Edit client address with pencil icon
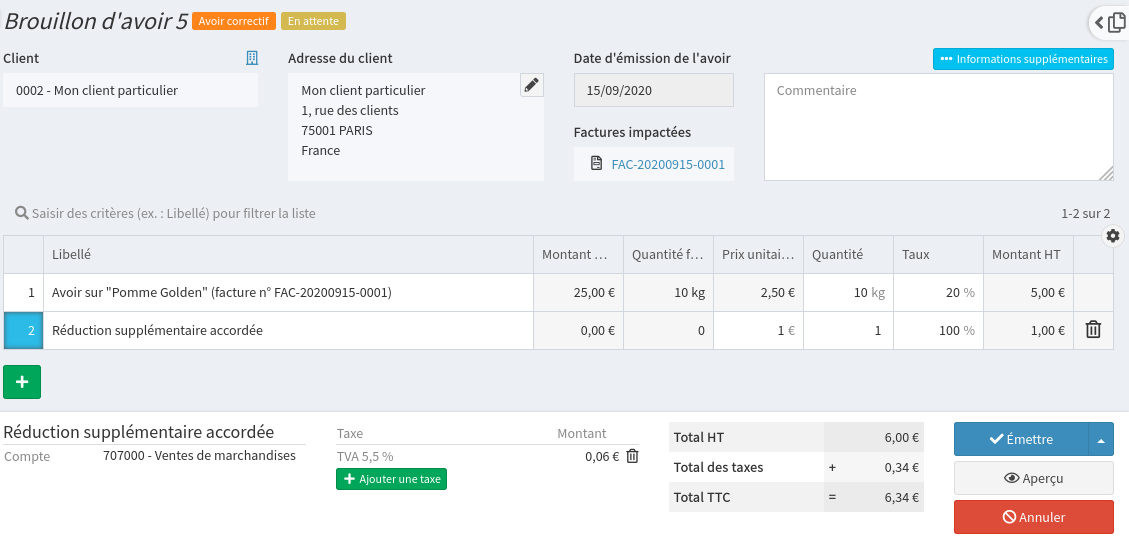 click(532, 85)
